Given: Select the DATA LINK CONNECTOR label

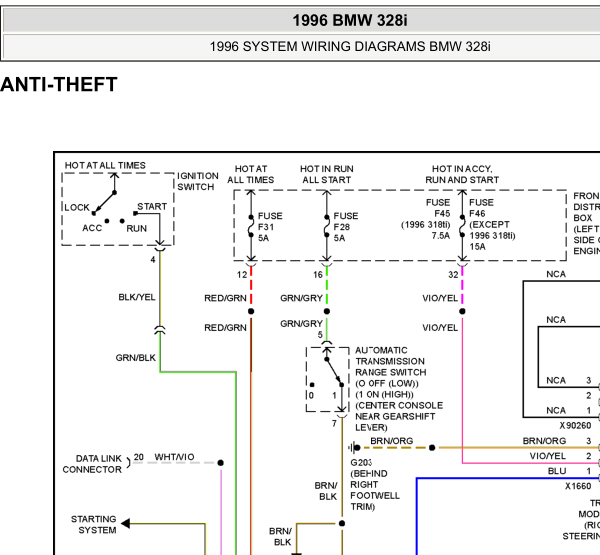Looking at the screenshot, I should click(92, 464).
